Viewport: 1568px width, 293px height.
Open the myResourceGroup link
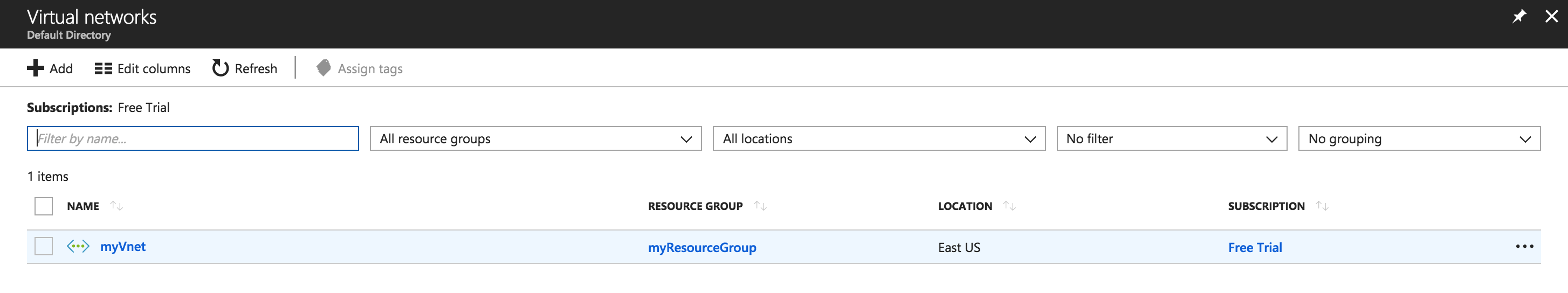pyautogui.click(x=702, y=247)
